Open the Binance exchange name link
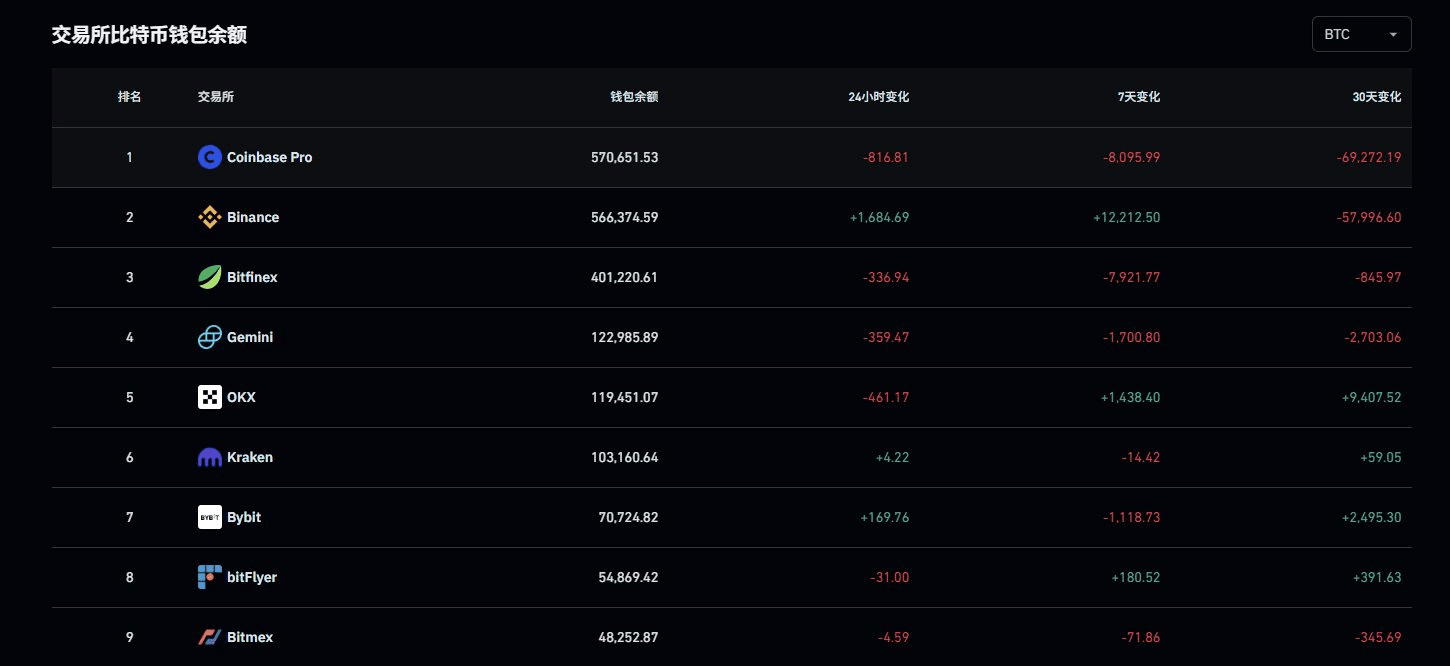The width and height of the screenshot is (1450, 666). [x=253, y=217]
